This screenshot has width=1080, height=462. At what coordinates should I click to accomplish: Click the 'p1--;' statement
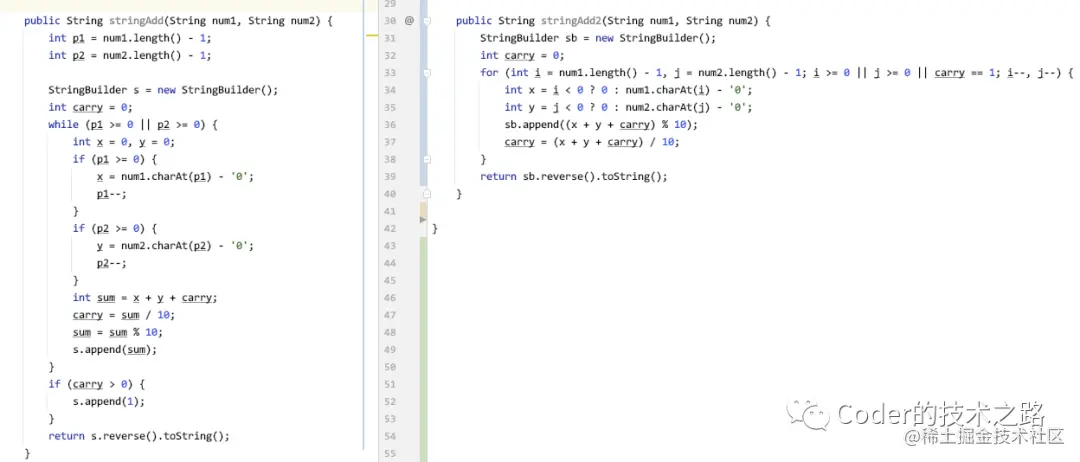click(x=112, y=194)
